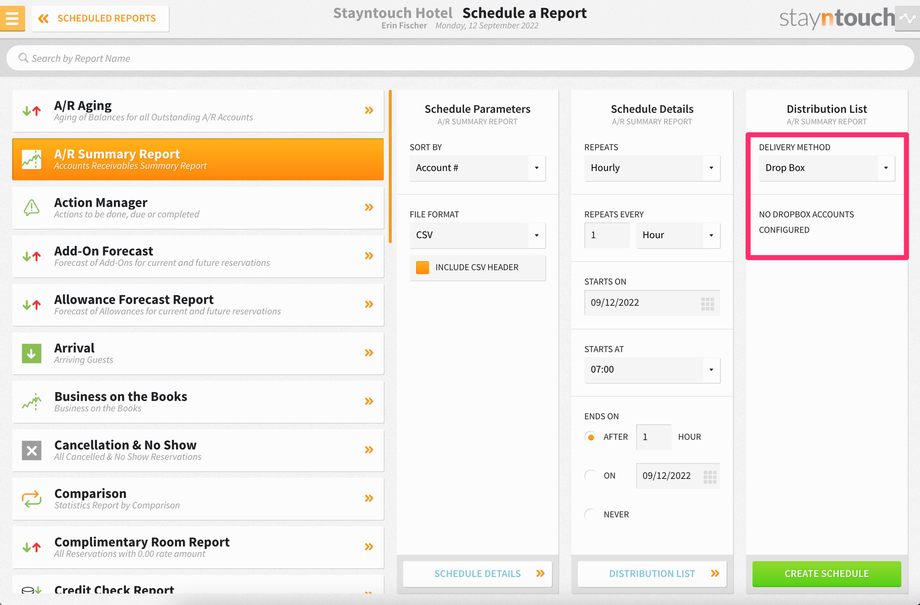This screenshot has width=920, height=605.
Task: Select the Allowance Forecast Report item
Action: (x=198, y=305)
